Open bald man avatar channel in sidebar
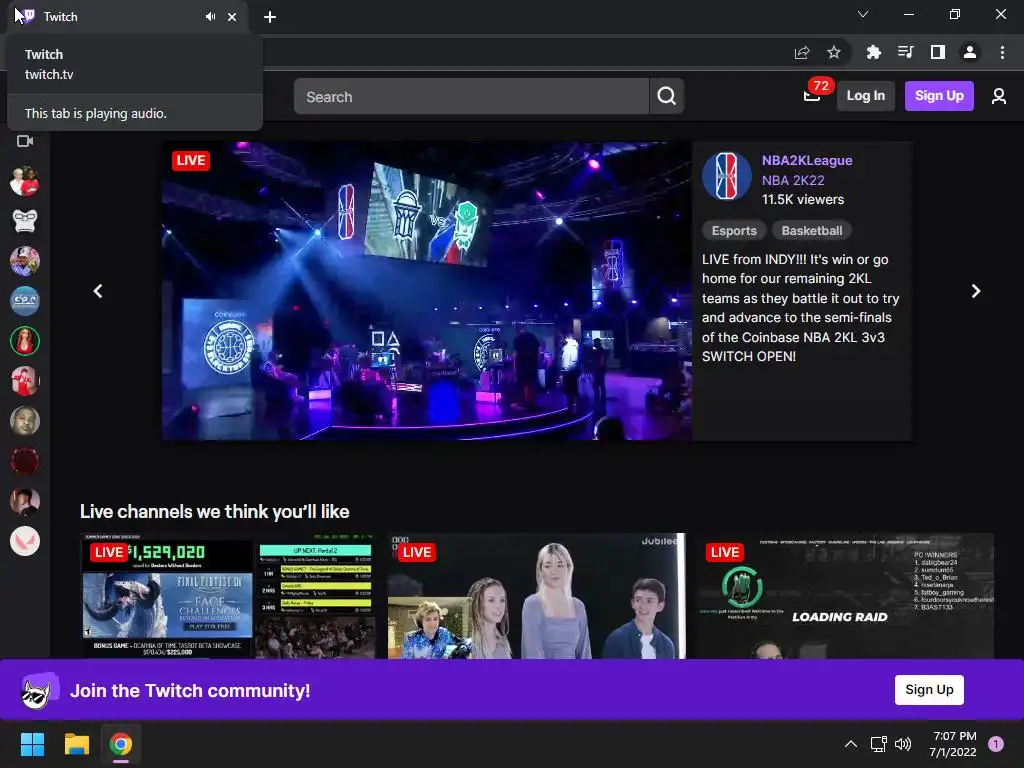The height and width of the screenshot is (768, 1024). 25,421
